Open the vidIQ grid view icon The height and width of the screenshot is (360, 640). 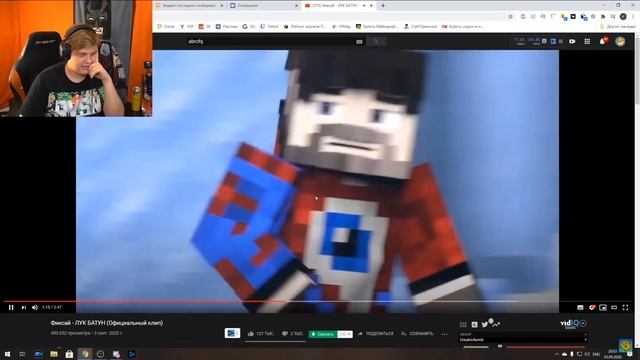(463, 324)
